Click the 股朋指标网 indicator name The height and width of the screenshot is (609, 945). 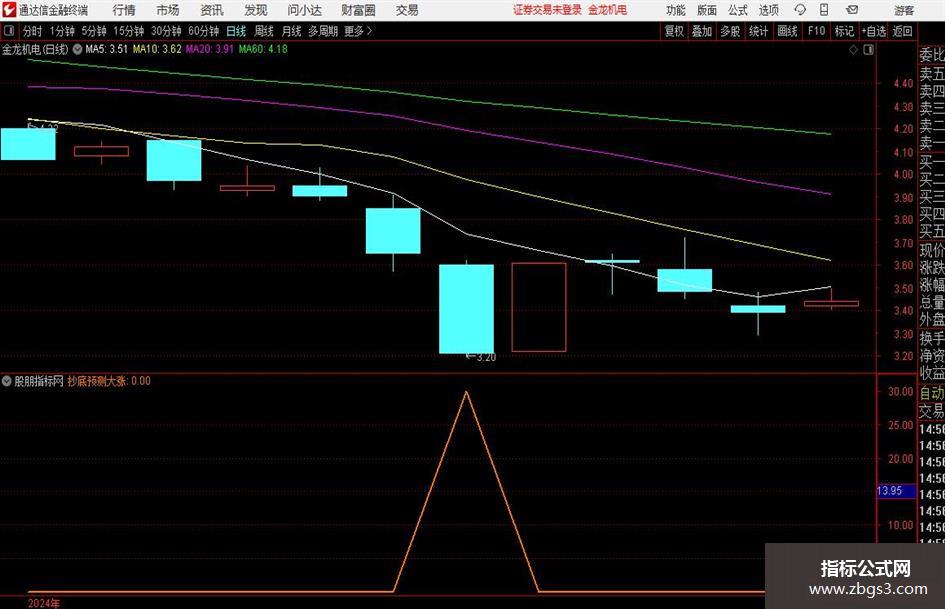39,381
